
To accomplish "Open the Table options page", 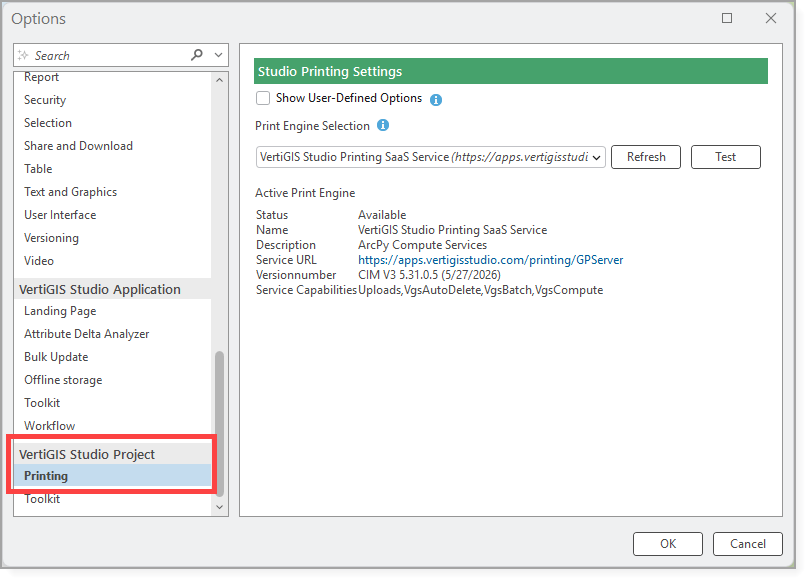I will [x=38, y=169].
